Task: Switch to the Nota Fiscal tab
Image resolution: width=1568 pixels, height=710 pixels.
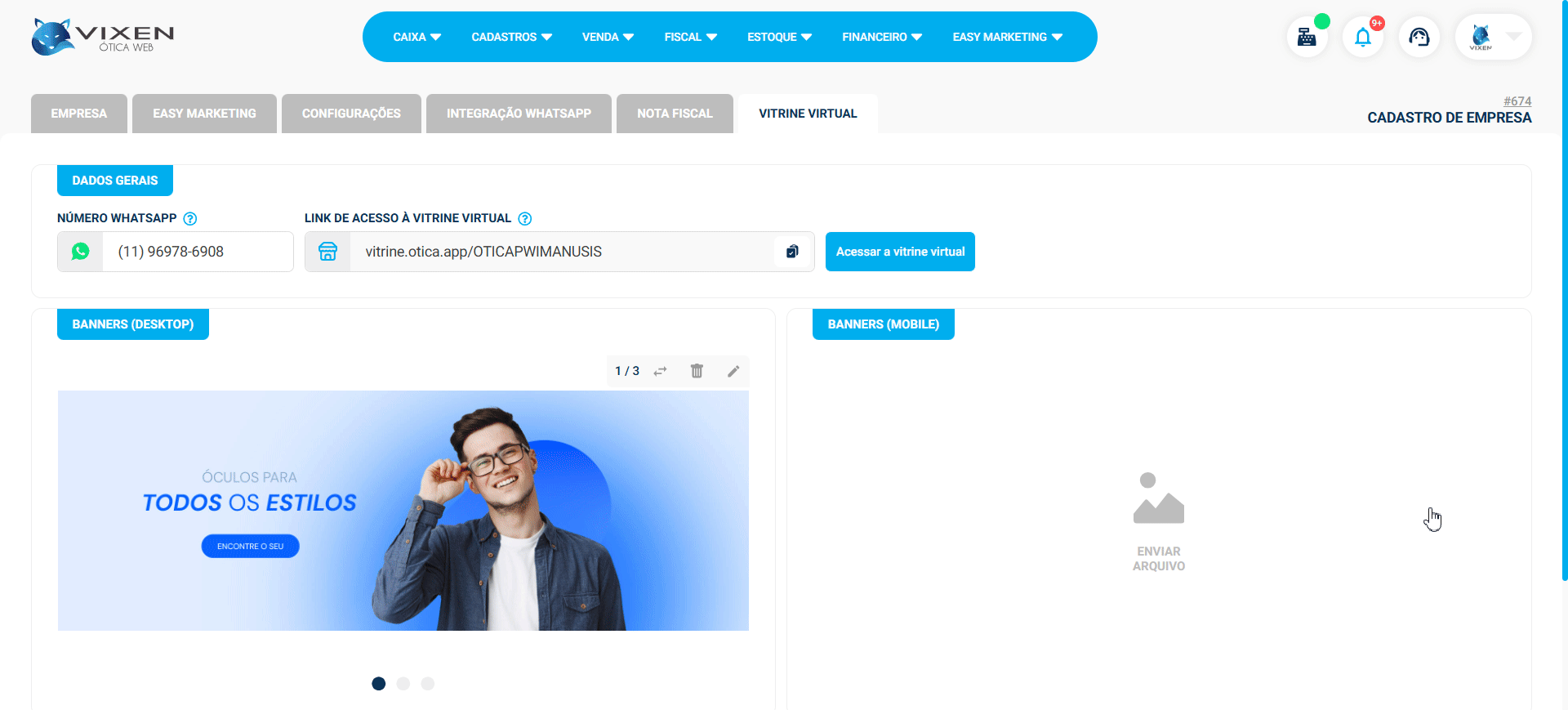Action: [675, 114]
